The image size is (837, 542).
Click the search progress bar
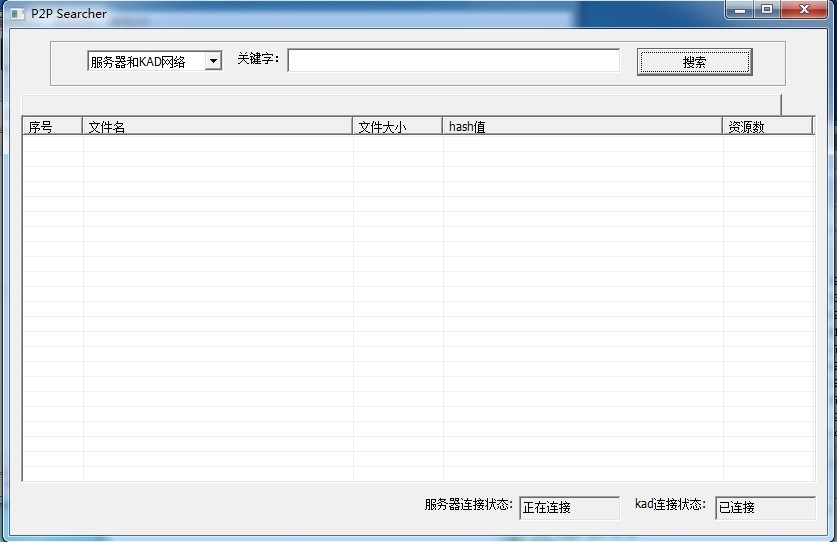400,104
